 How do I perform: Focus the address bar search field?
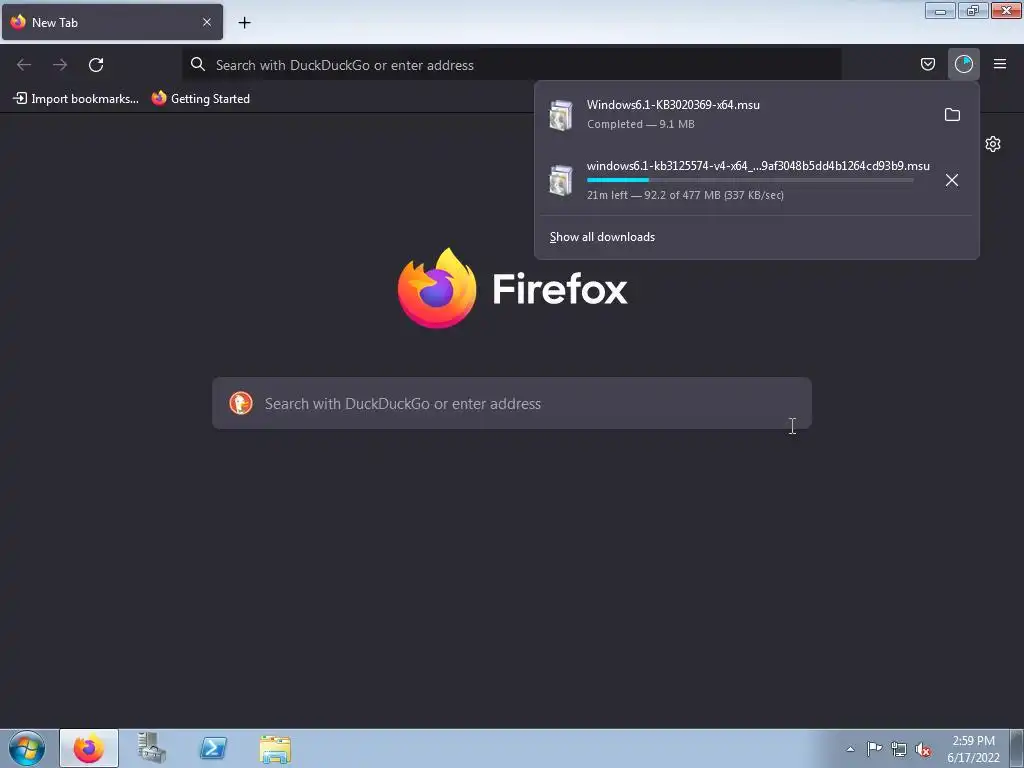coord(512,65)
